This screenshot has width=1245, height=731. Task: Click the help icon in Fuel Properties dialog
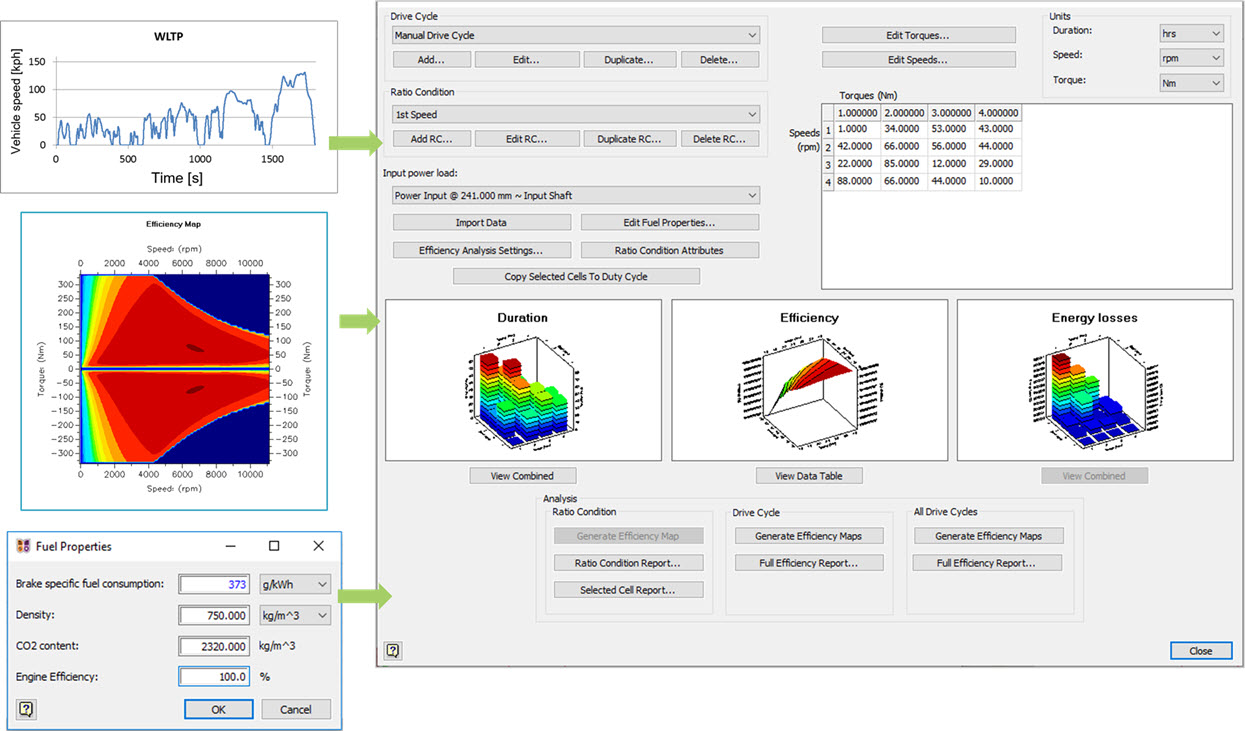tap(26, 709)
